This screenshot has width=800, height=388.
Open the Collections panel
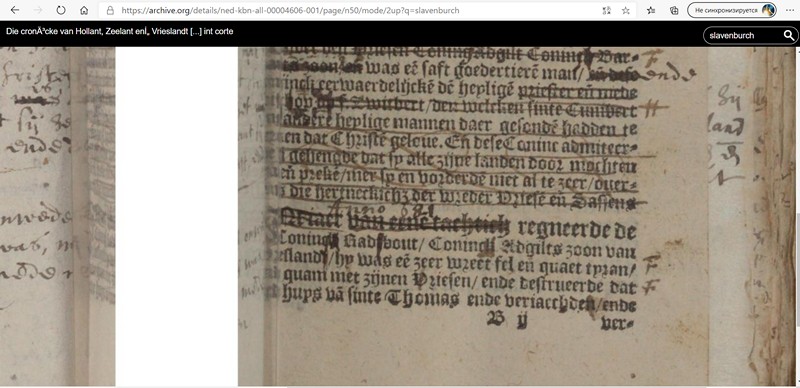(x=674, y=10)
